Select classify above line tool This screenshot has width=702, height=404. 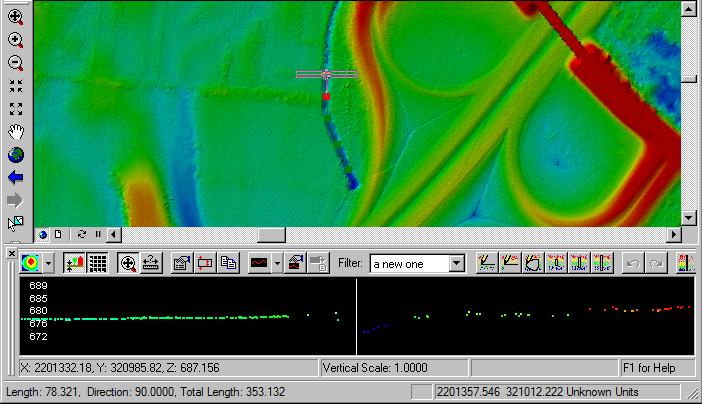coord(487,263)
